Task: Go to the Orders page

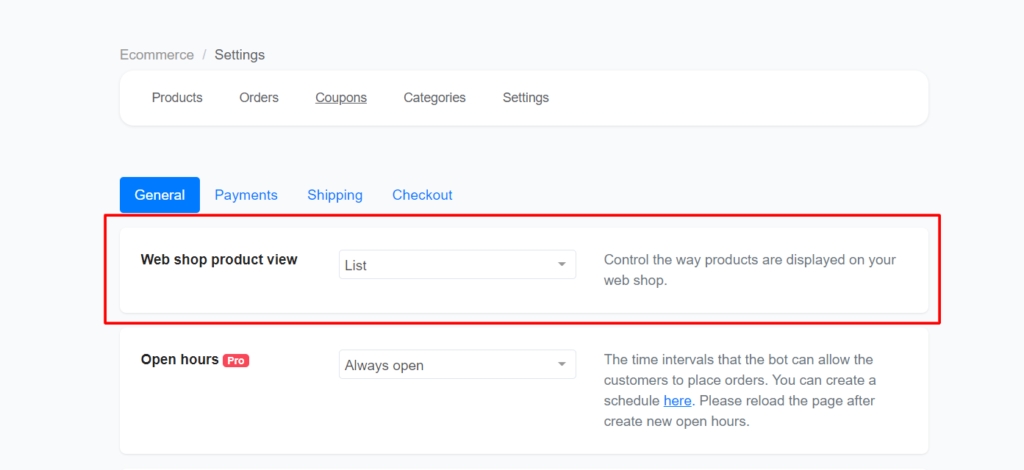Action: pyautogui.click(x=259, y=98)
